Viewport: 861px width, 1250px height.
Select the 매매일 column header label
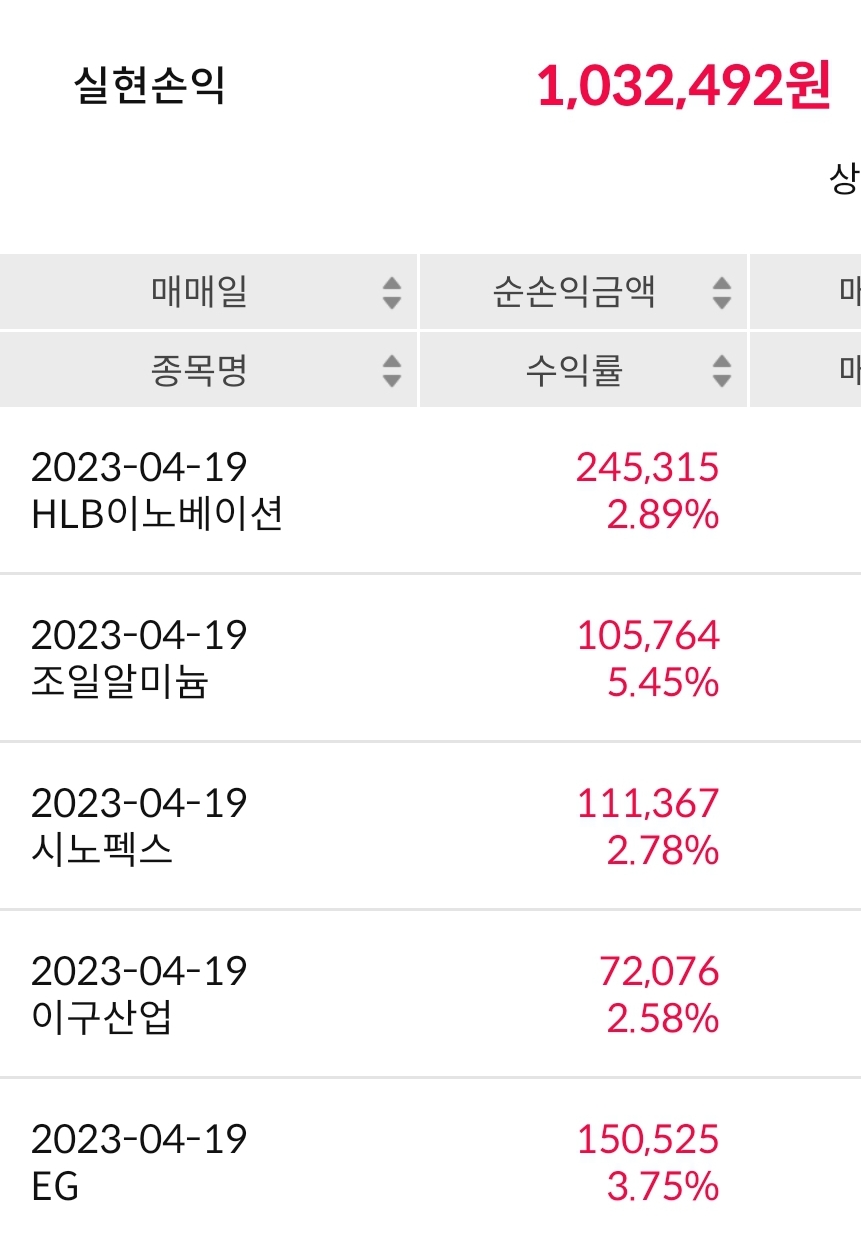click(x=200, y=293)
